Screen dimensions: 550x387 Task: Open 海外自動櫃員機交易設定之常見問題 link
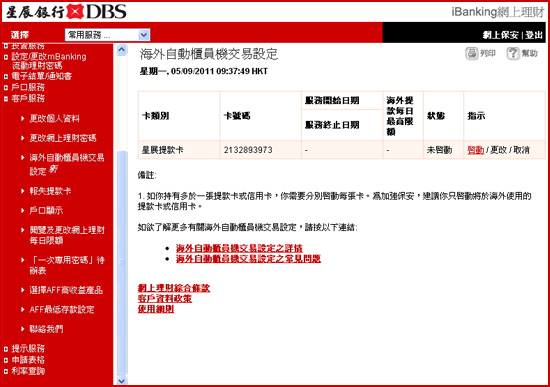click(x=248, y=259)
